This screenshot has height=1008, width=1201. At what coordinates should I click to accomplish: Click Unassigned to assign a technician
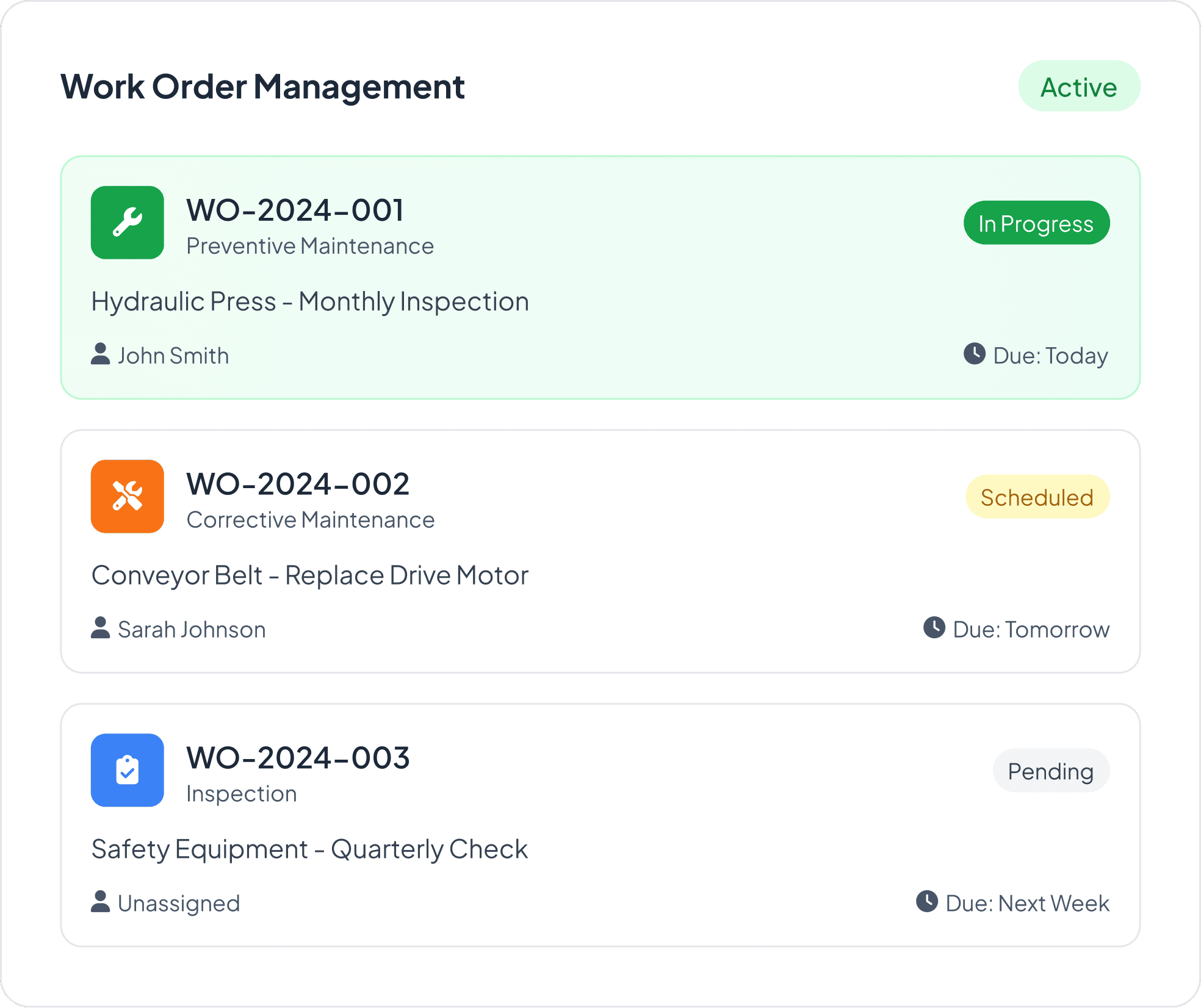178,902
